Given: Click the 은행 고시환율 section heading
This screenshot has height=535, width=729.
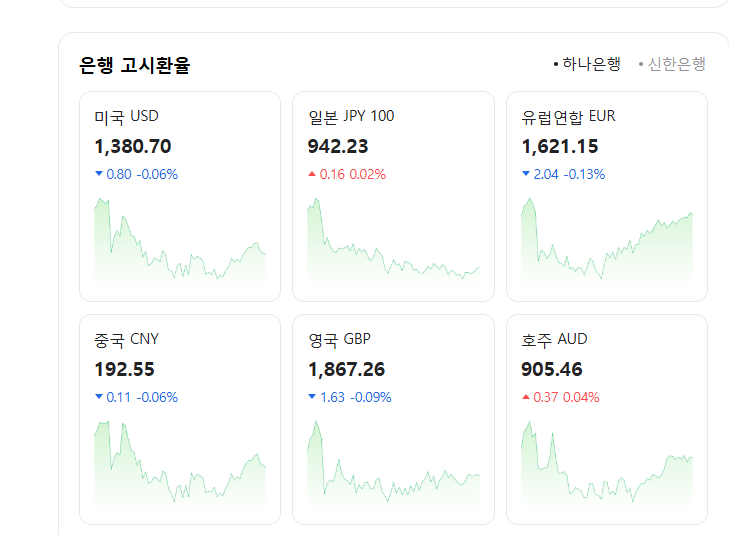Looking at the screenshot, I should pyautogui.click(x=135, y=66).
